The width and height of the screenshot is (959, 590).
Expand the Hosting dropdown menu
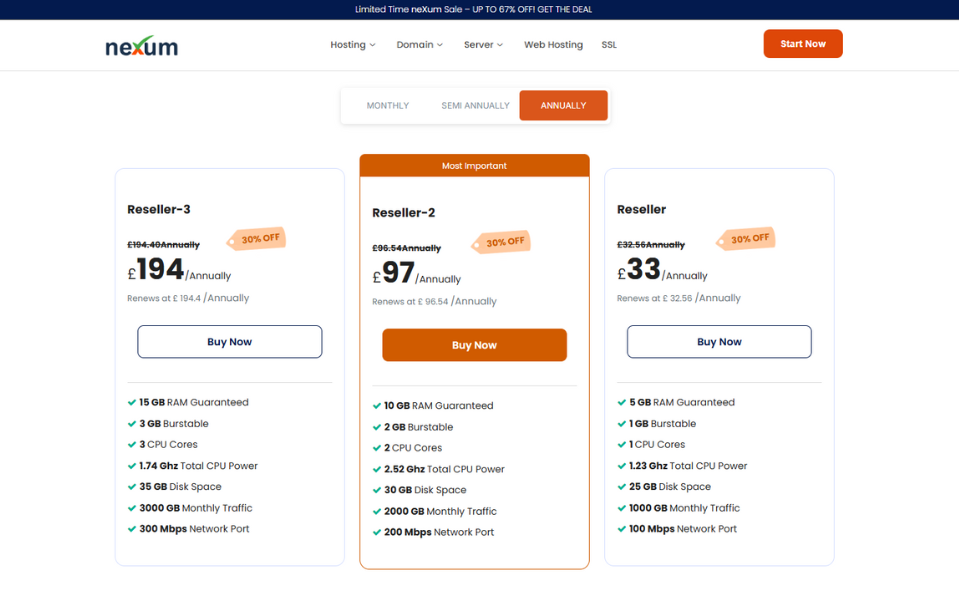[x=353, y=45]
